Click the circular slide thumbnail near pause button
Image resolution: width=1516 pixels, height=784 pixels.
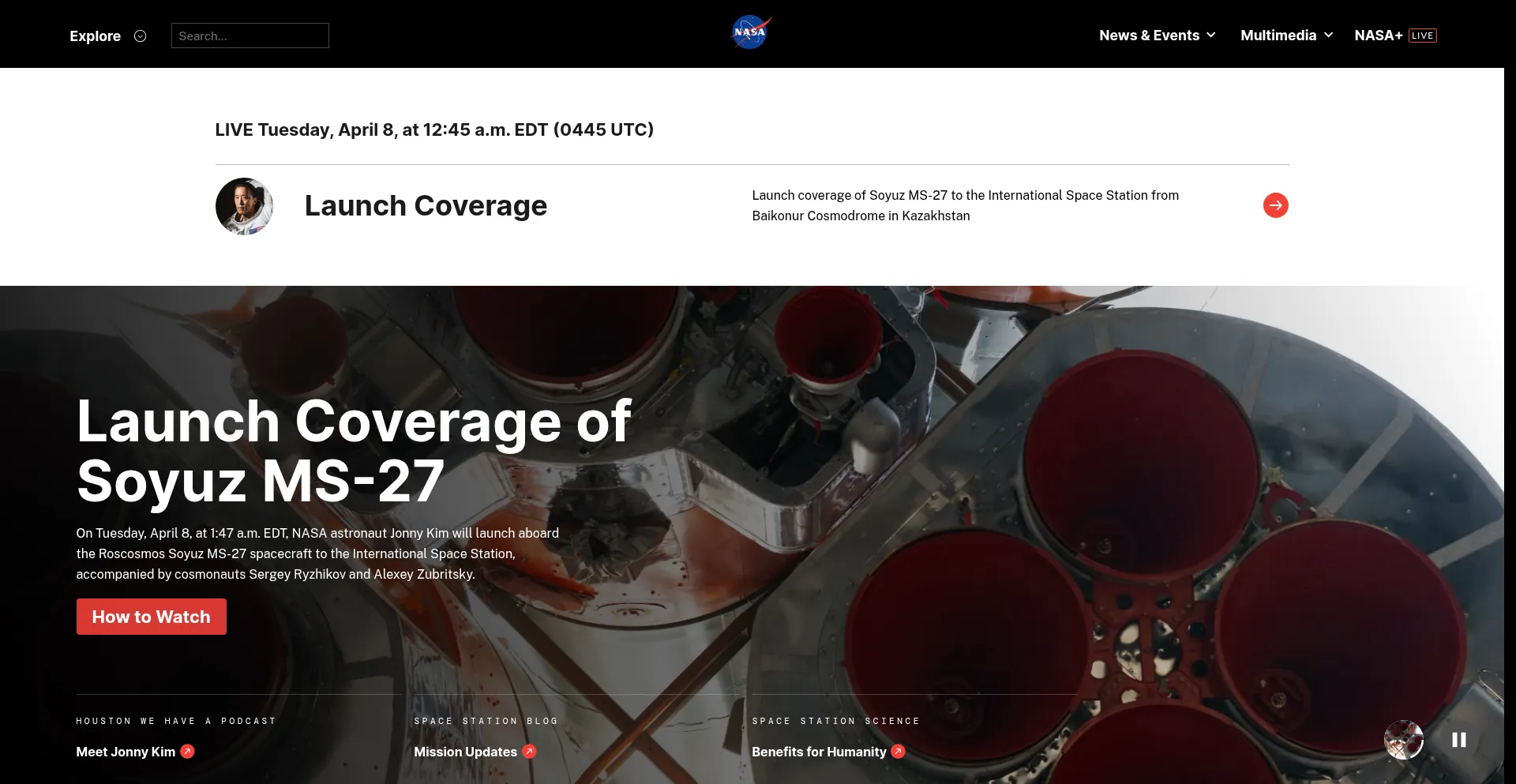tap(1403, 740)
